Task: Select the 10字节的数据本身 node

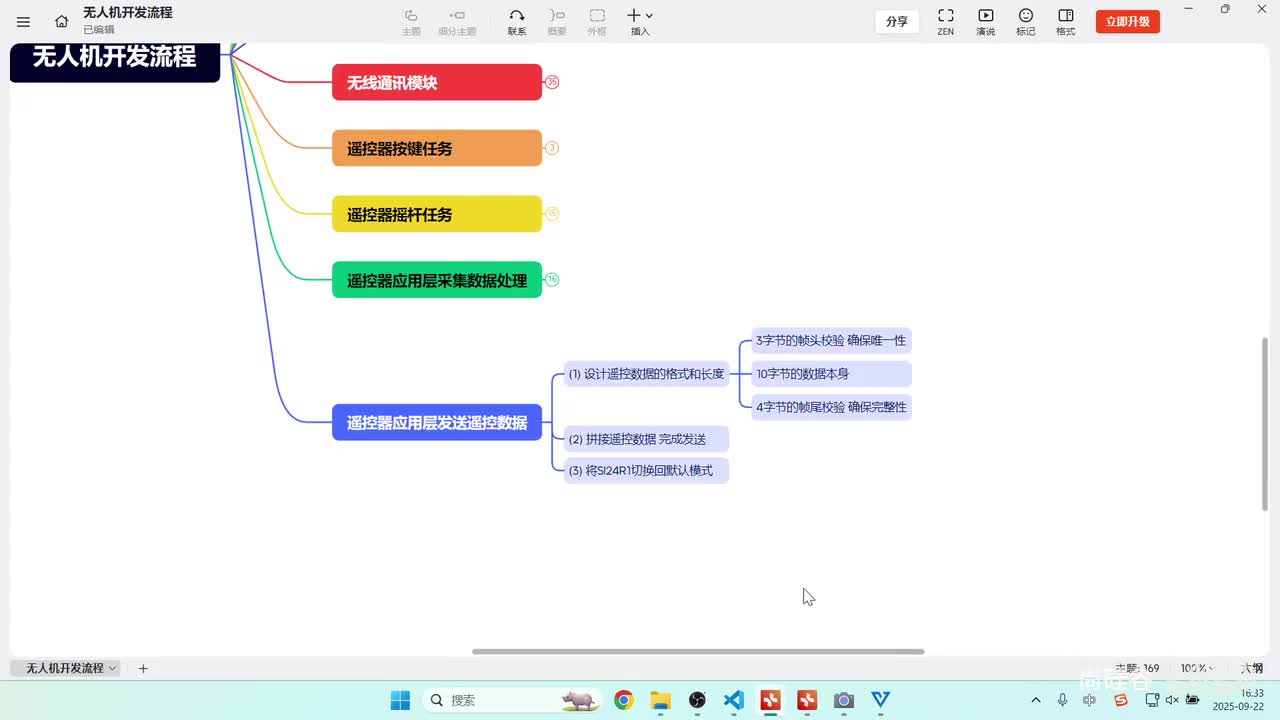Action: click(x=831, y=374)
